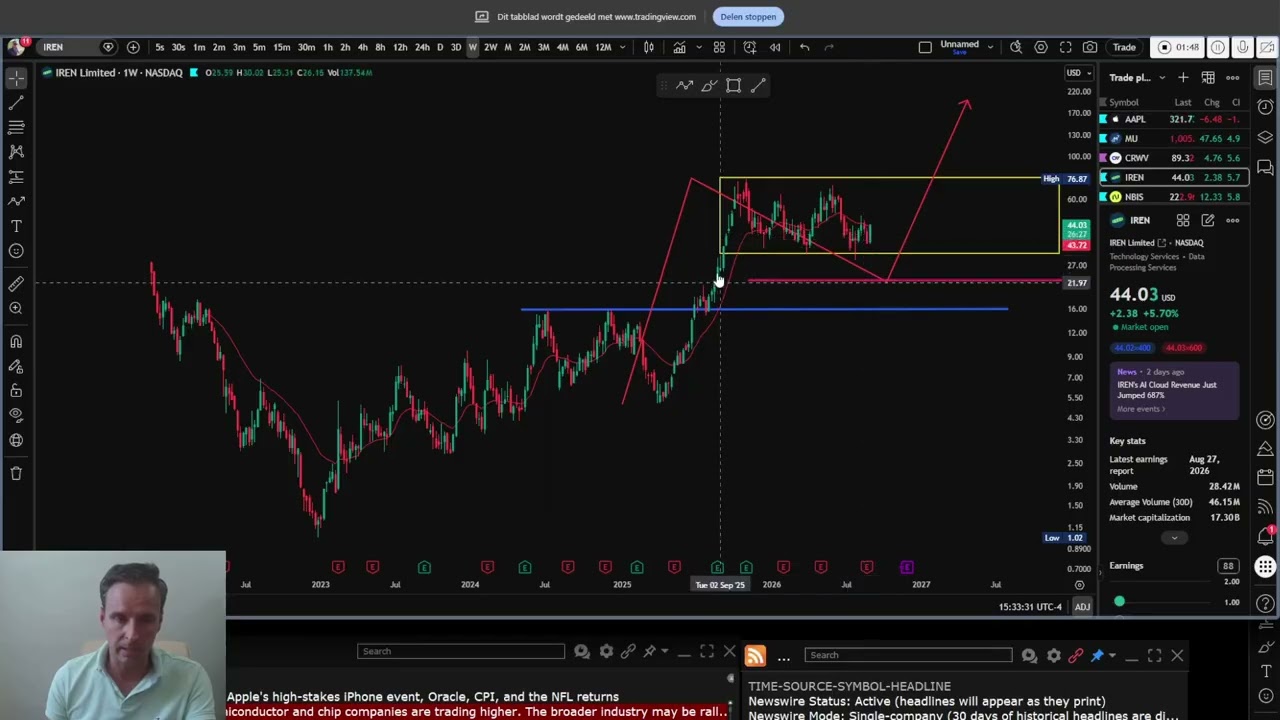Take a chart snapshot with camera icon
The height and width of the screenshot is (720, 1280).
[x=1090, y=47]
